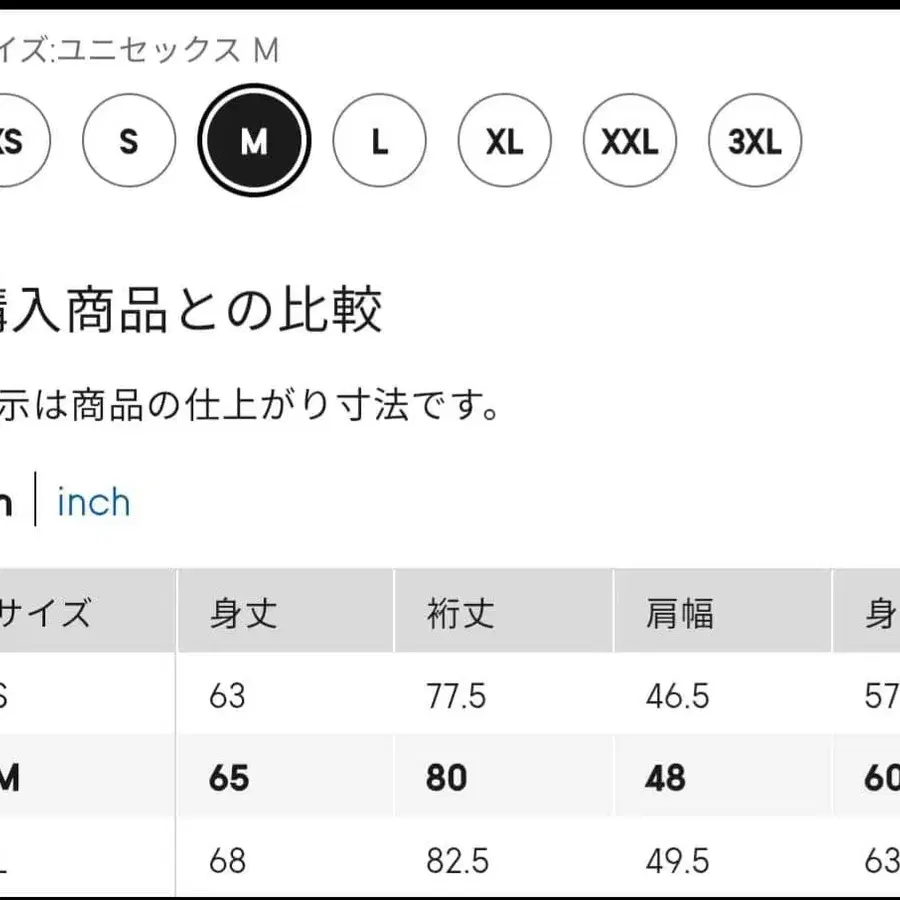Click the 80 sleeve length cell
900x900 pixels.
[x=446, y=778]
